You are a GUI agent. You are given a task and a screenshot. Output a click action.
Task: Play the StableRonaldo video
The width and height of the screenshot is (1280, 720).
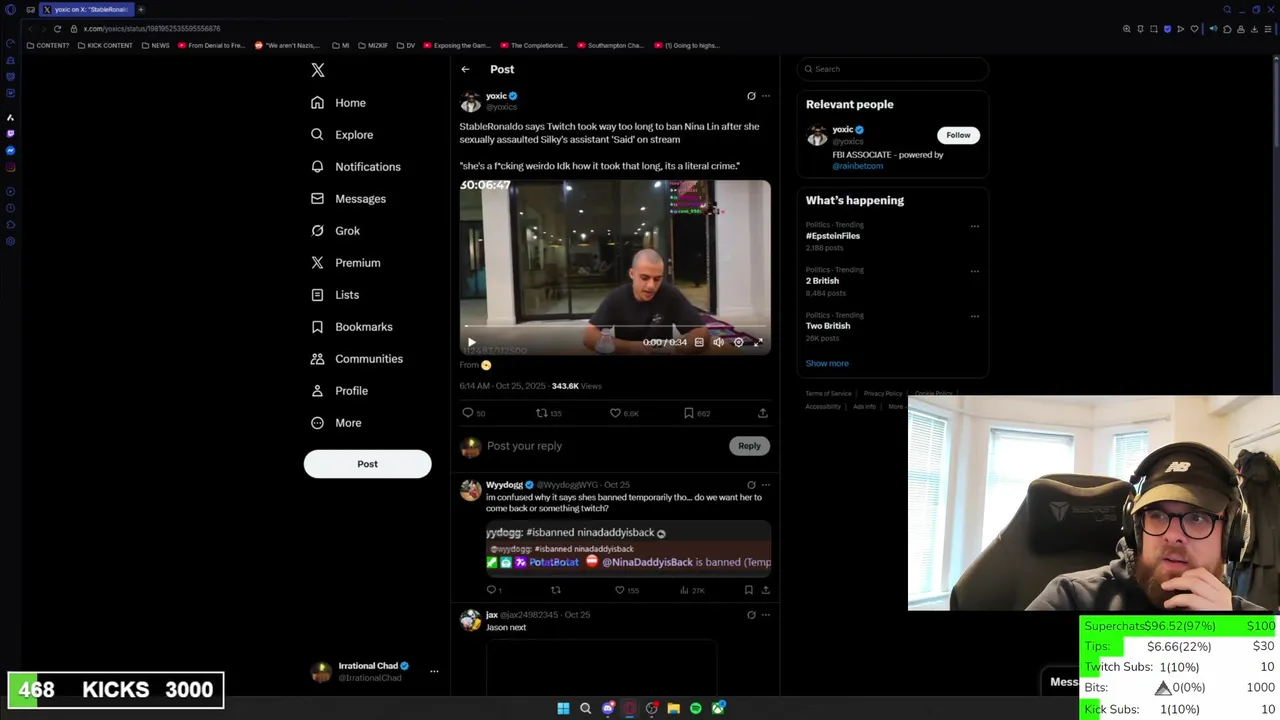(x=472, y=342)
